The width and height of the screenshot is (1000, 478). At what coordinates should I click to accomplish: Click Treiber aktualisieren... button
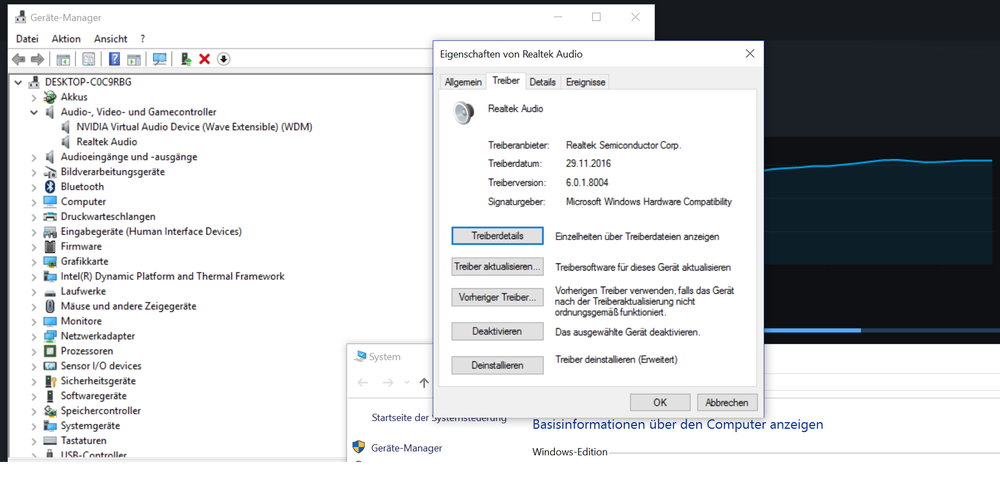[497, 267]
